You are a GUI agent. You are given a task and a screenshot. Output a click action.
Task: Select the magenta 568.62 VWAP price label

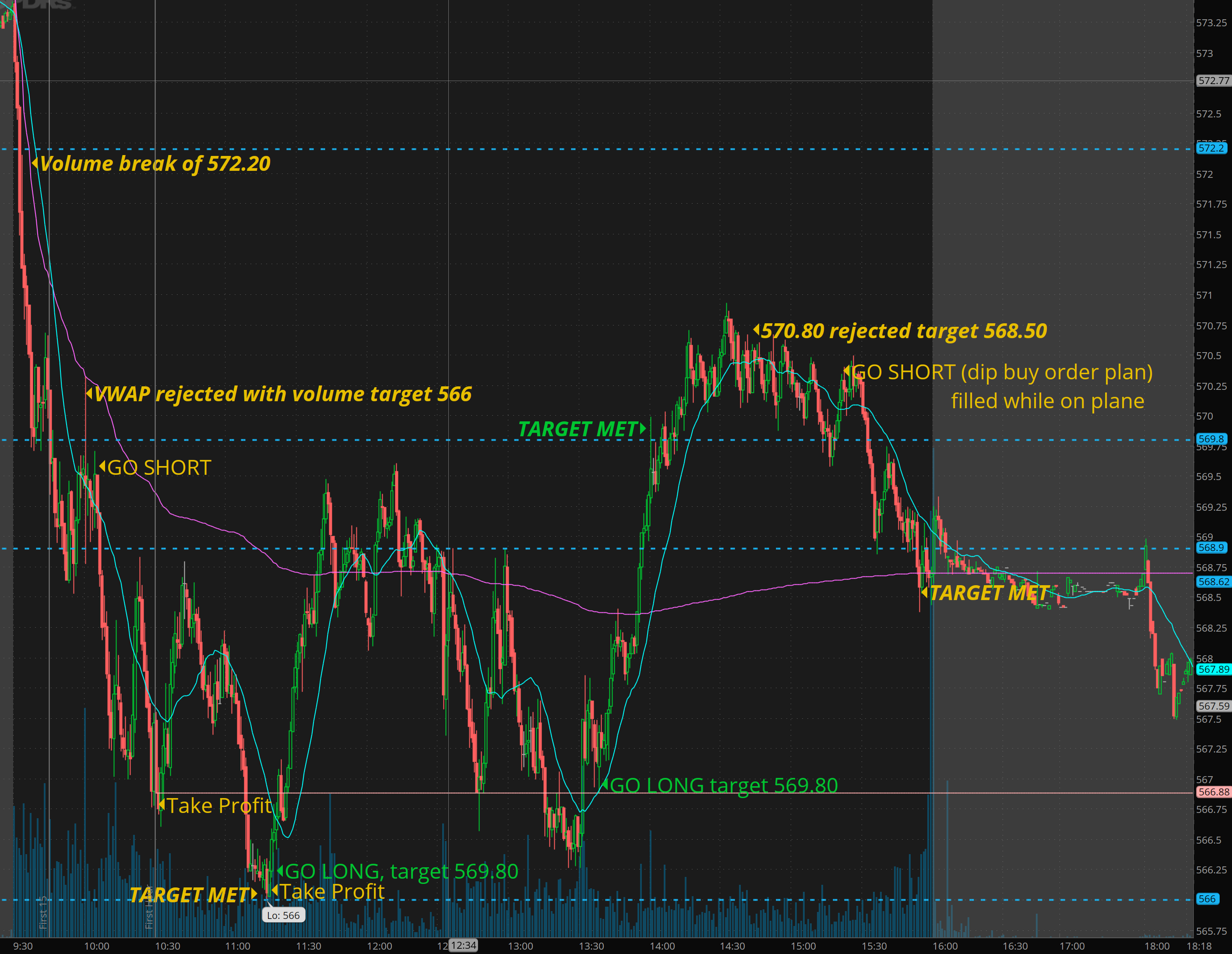1213,581
